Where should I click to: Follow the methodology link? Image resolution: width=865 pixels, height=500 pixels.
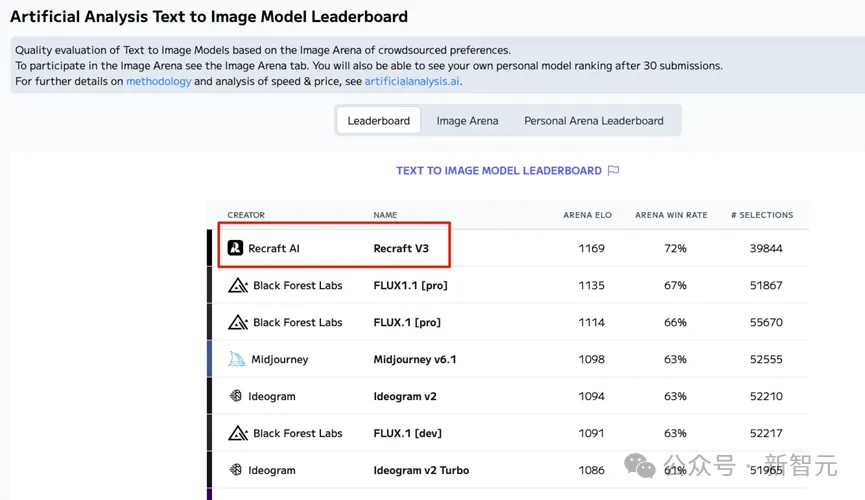158,81
